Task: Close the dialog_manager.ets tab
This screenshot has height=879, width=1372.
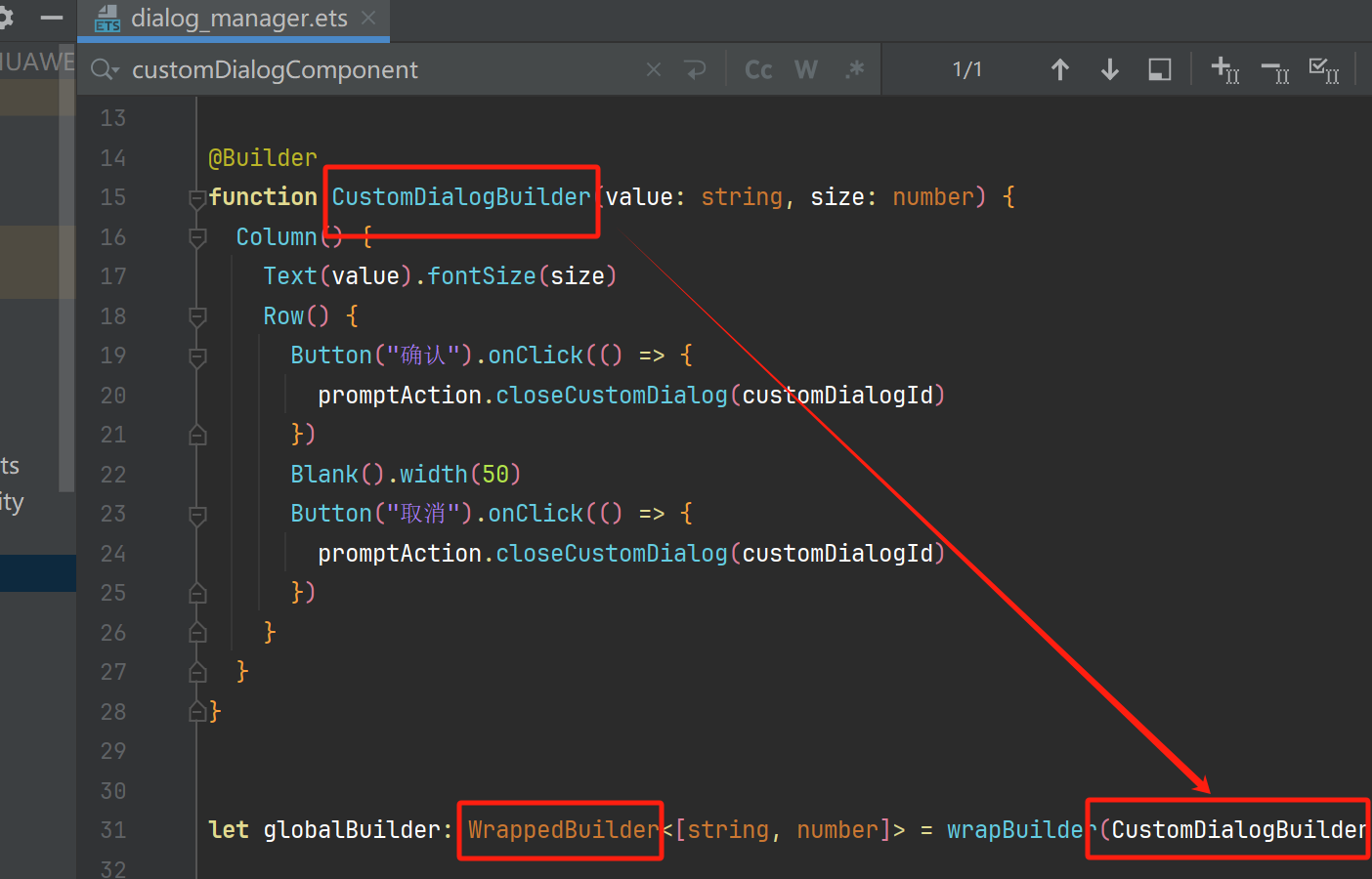Action: point(368,19)
